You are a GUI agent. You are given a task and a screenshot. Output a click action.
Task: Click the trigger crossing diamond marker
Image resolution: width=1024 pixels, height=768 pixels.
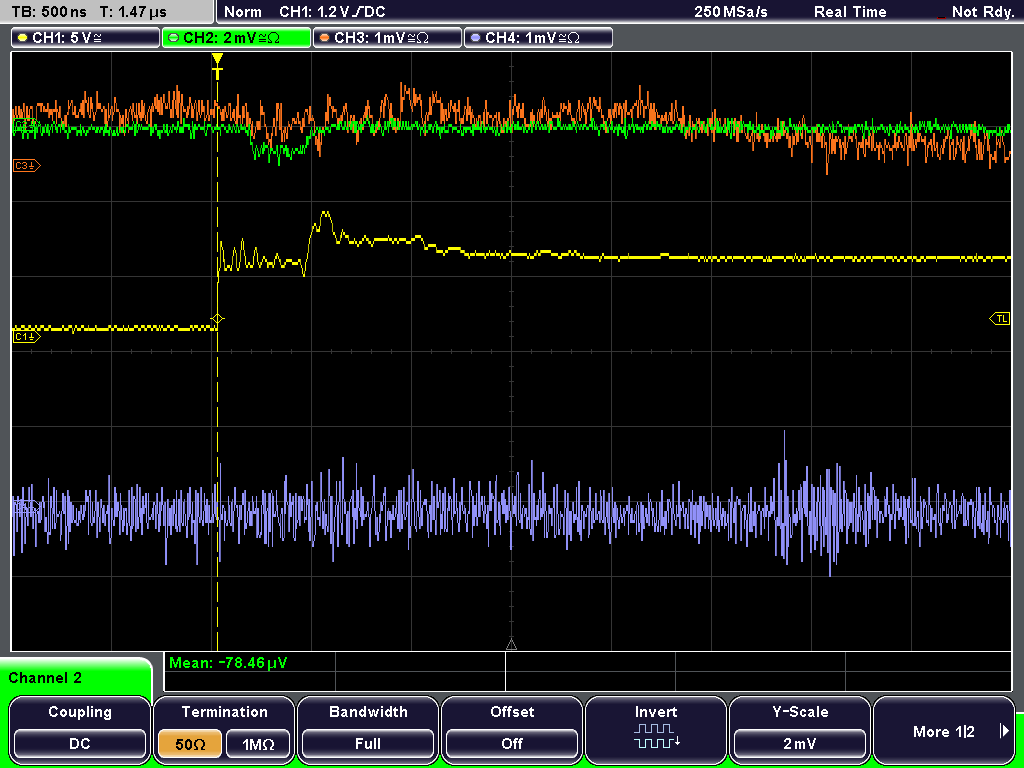tap(217, 319)
